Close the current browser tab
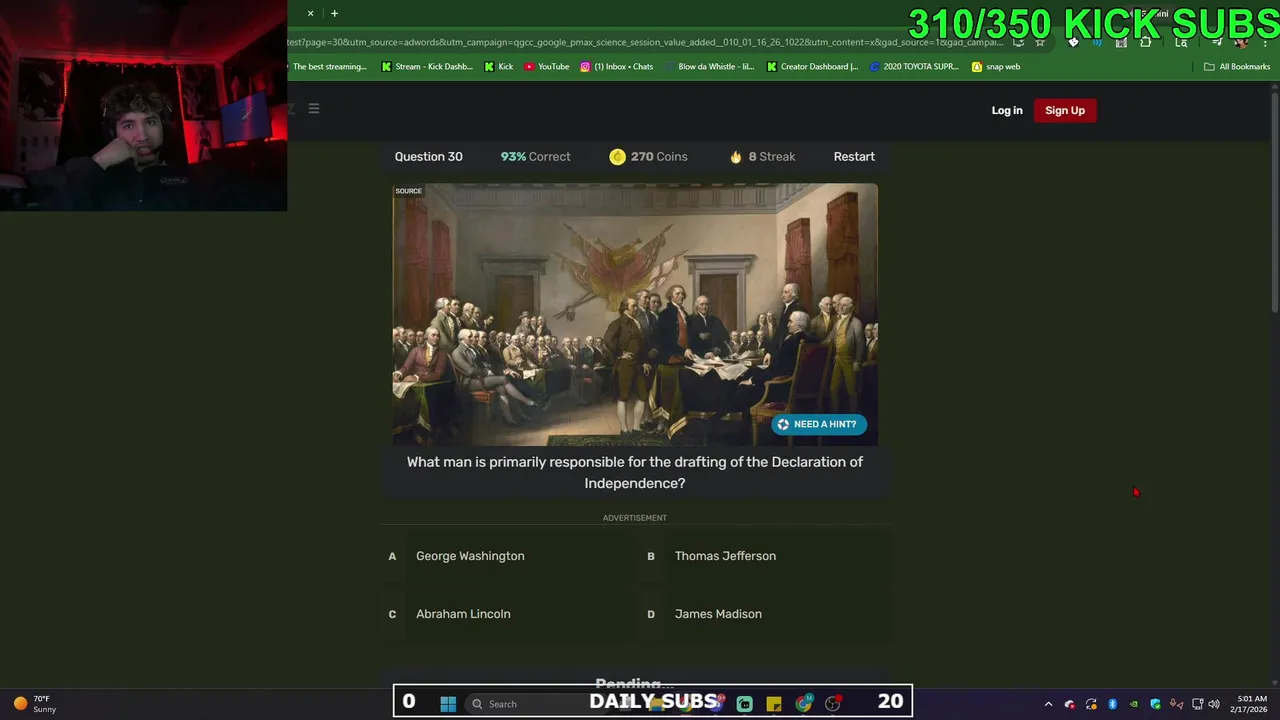This screenshot has width=1280, height=720. (x=310, y=13)
